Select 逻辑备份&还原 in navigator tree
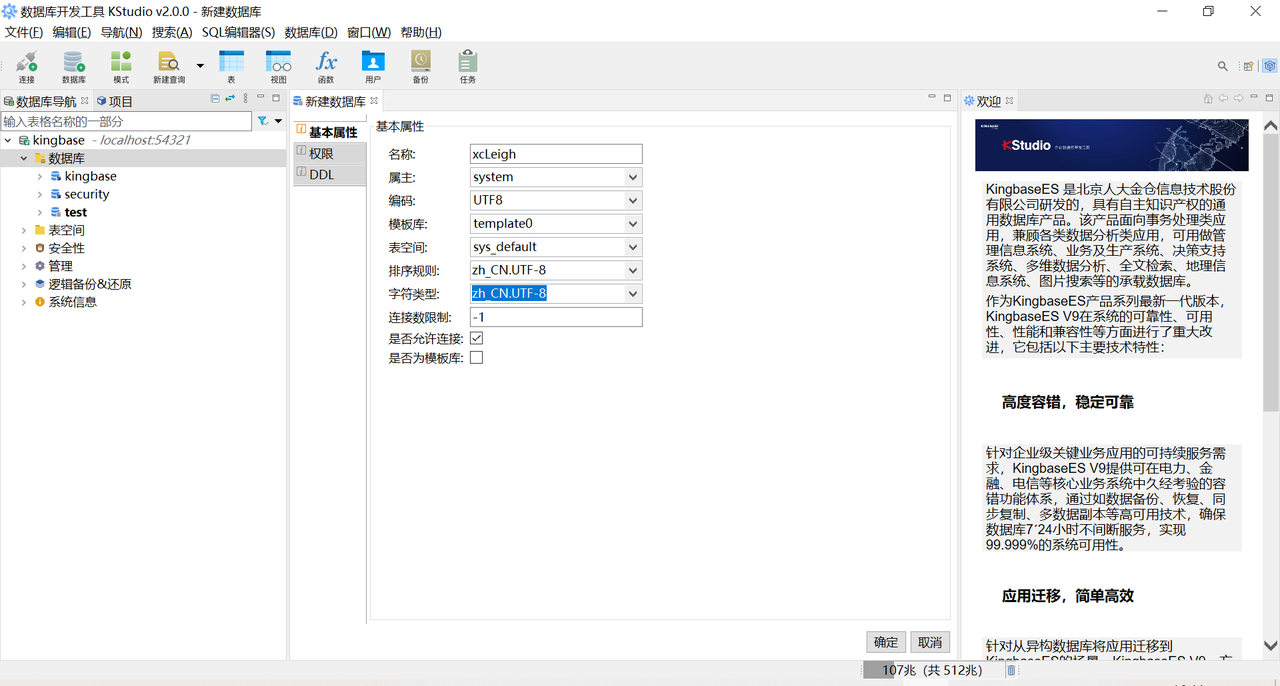The image size is (1280, 686). [90, 285]
